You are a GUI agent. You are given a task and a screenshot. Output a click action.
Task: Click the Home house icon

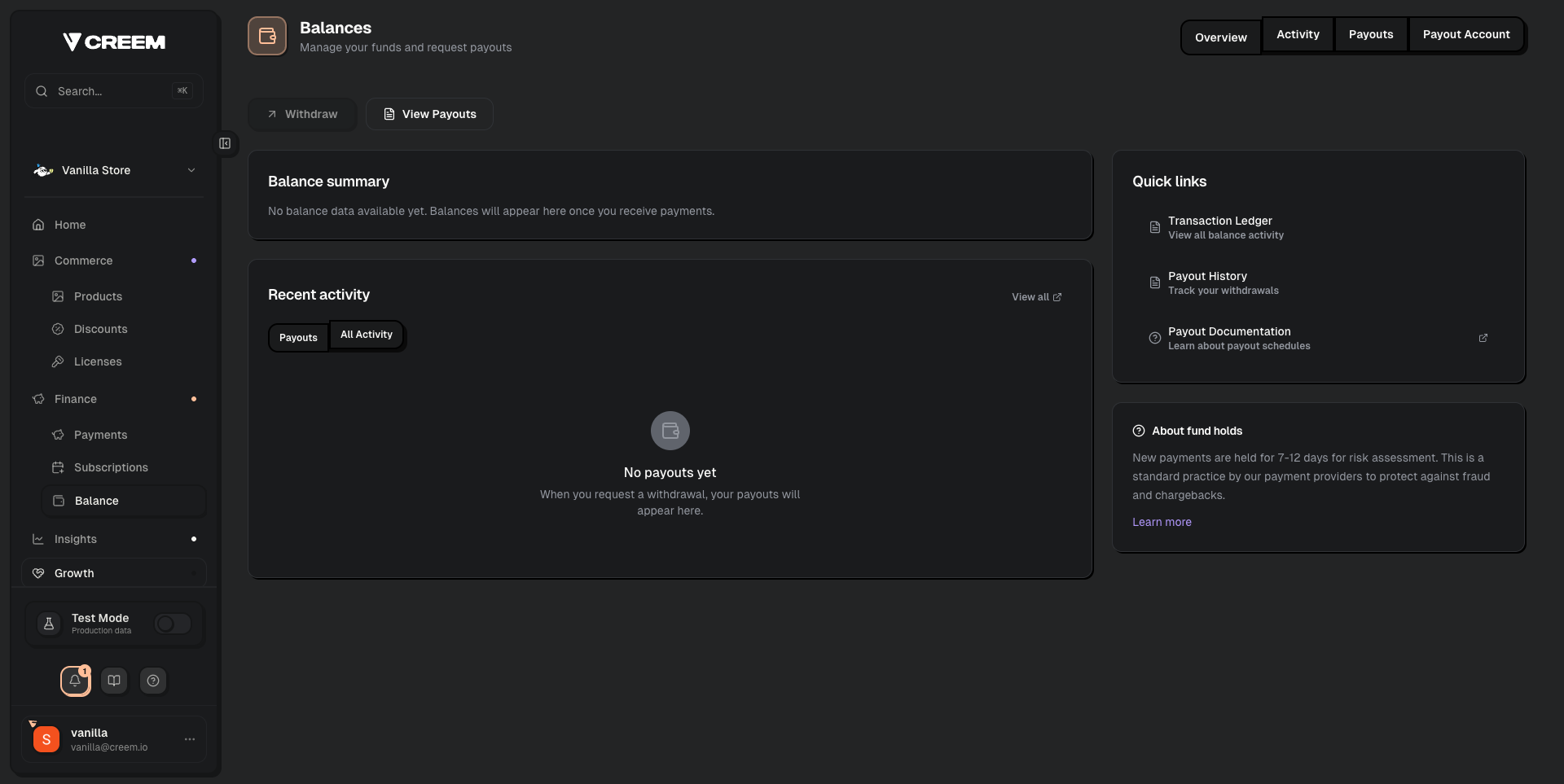[38, 225]
